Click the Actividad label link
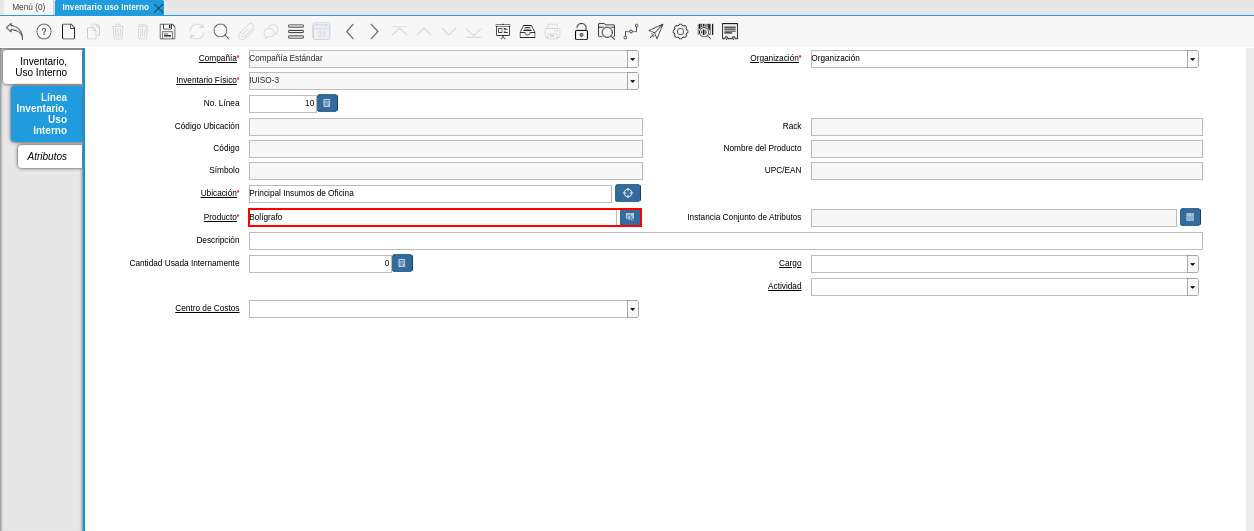This screenshot has width=1254, height=531. (785, 286)
